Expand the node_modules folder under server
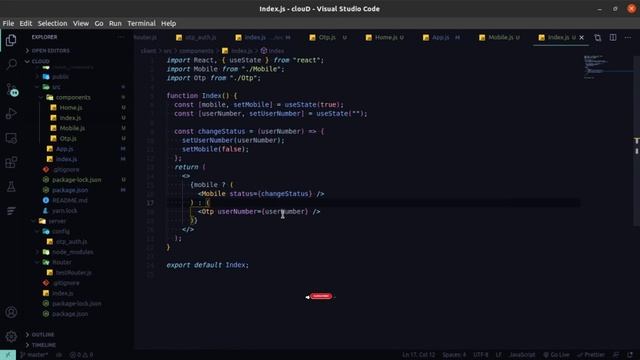 [73, 252]
